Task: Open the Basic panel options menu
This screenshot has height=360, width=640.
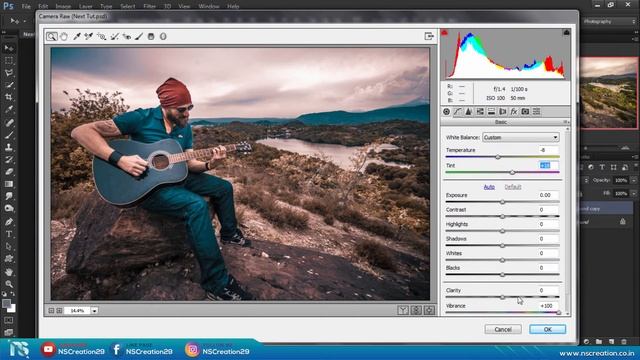Action: [x=566, y=122]
